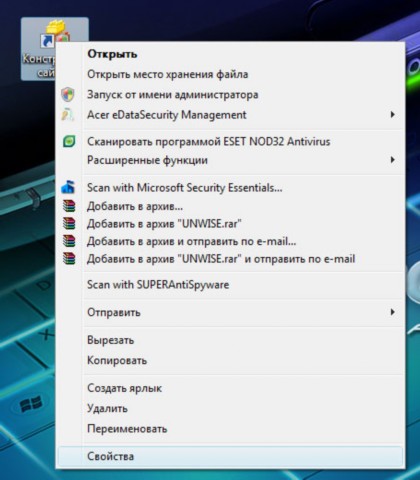Screen dimensions: 420x480
Task: Expand the Расширенные функции submenu arrow
Action: pos(393,160)
